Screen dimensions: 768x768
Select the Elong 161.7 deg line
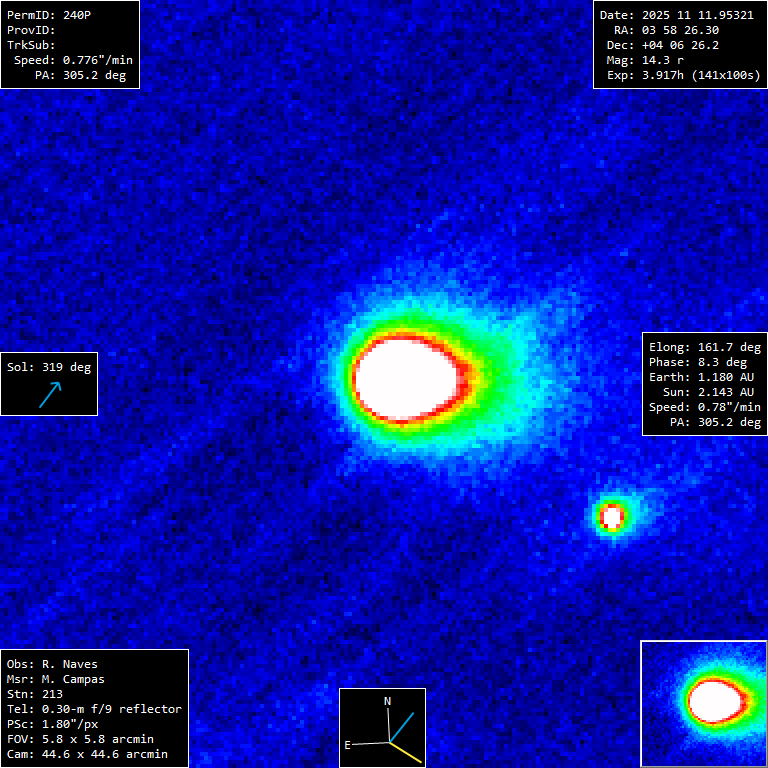coord(705,347)
